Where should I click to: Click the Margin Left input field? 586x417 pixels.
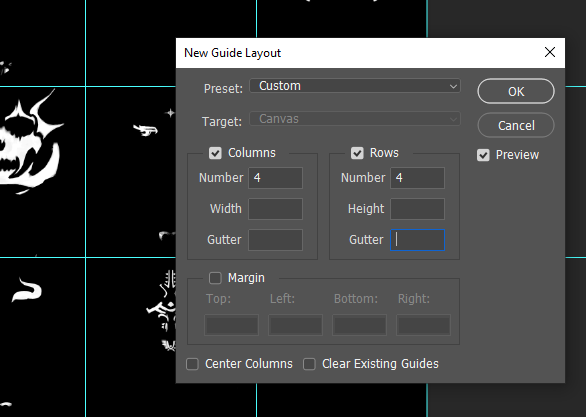coord(295,325)
